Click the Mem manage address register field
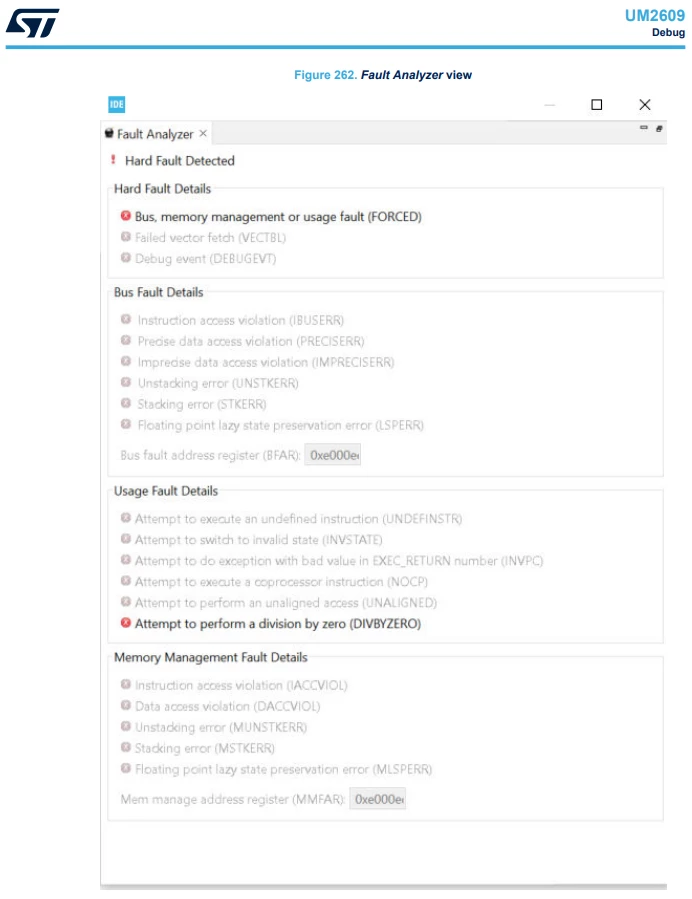692x899 pixels. click(377, 799)
